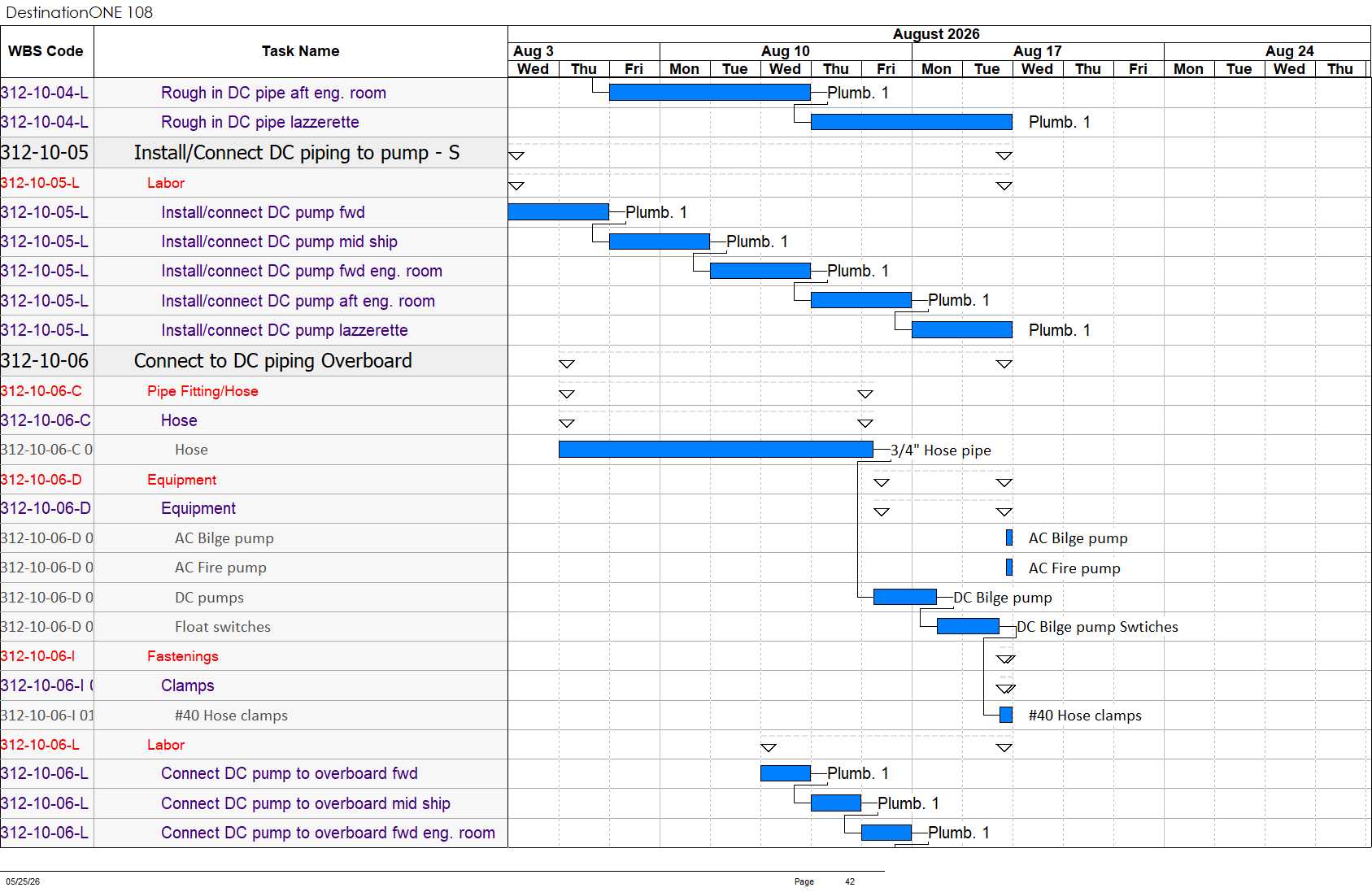Click end marker of Connect to DC piping Overboard summary
Image resolution: width=1372 pixels, height=892 pixels.
pyautogui.click(x=1004, y=363)
